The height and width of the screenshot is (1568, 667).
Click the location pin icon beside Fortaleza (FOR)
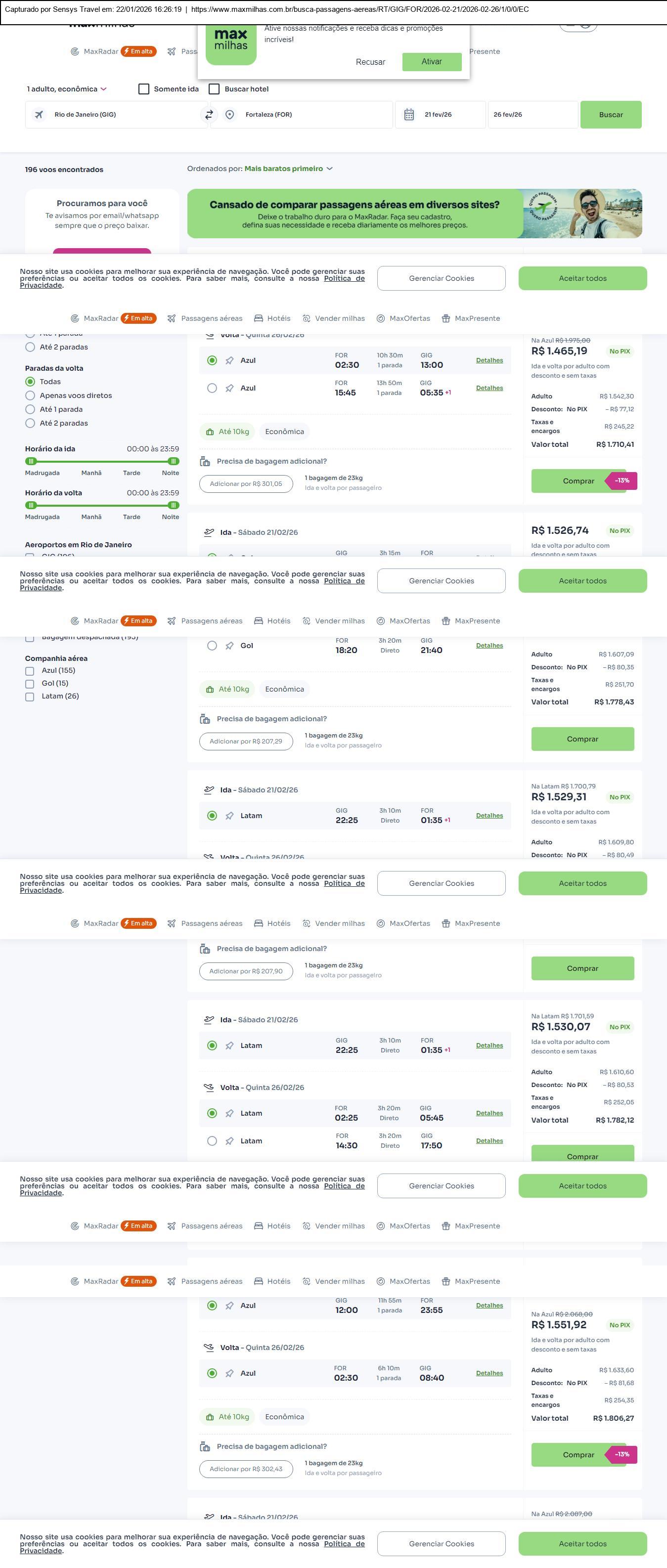[229, 114]
